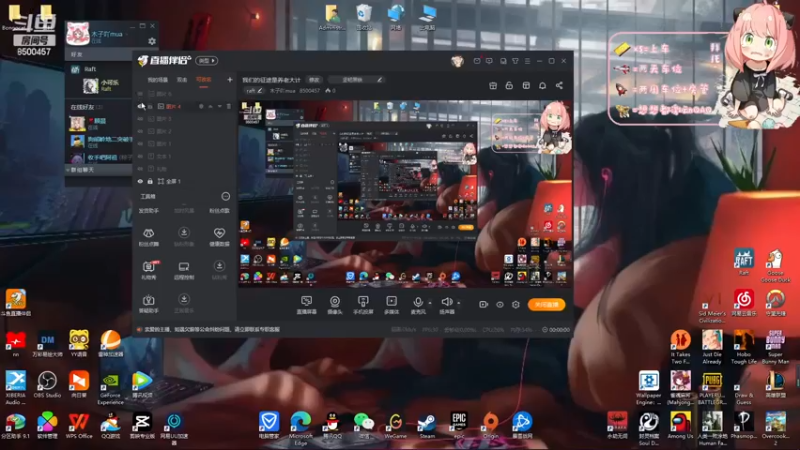Open the 发言助手 tool
The height and width of the screenshot is (450, 800).
(148, 211)
